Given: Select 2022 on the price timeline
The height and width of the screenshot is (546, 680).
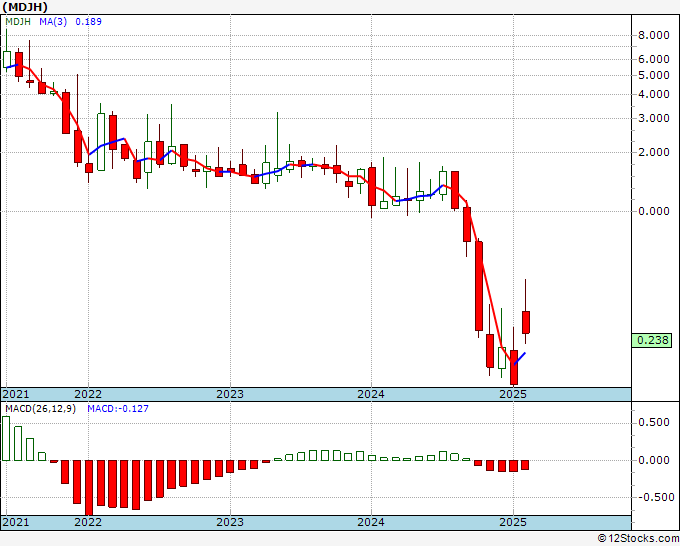Looking at the screenshot, I should click(88, 394).
